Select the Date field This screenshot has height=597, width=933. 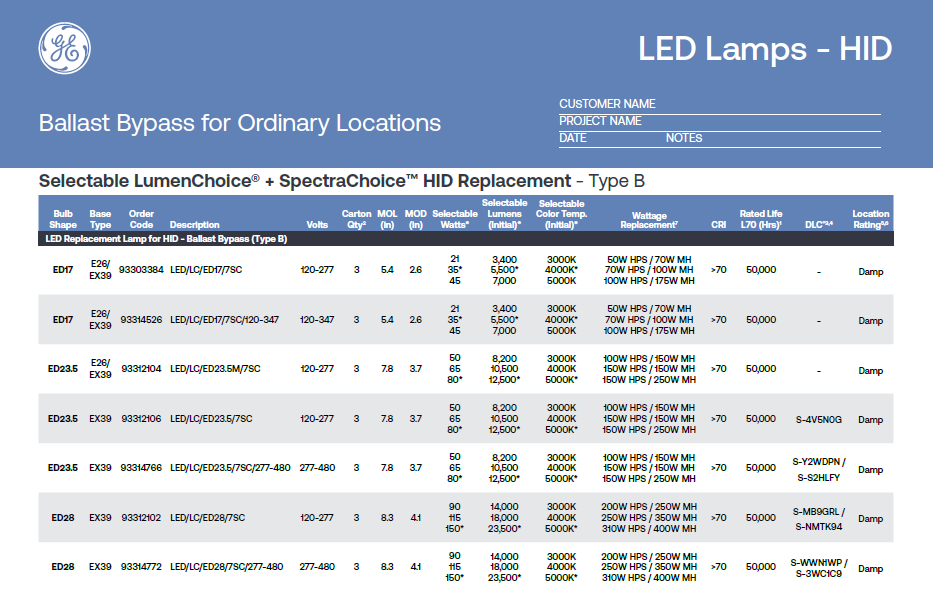click(611, 138)
